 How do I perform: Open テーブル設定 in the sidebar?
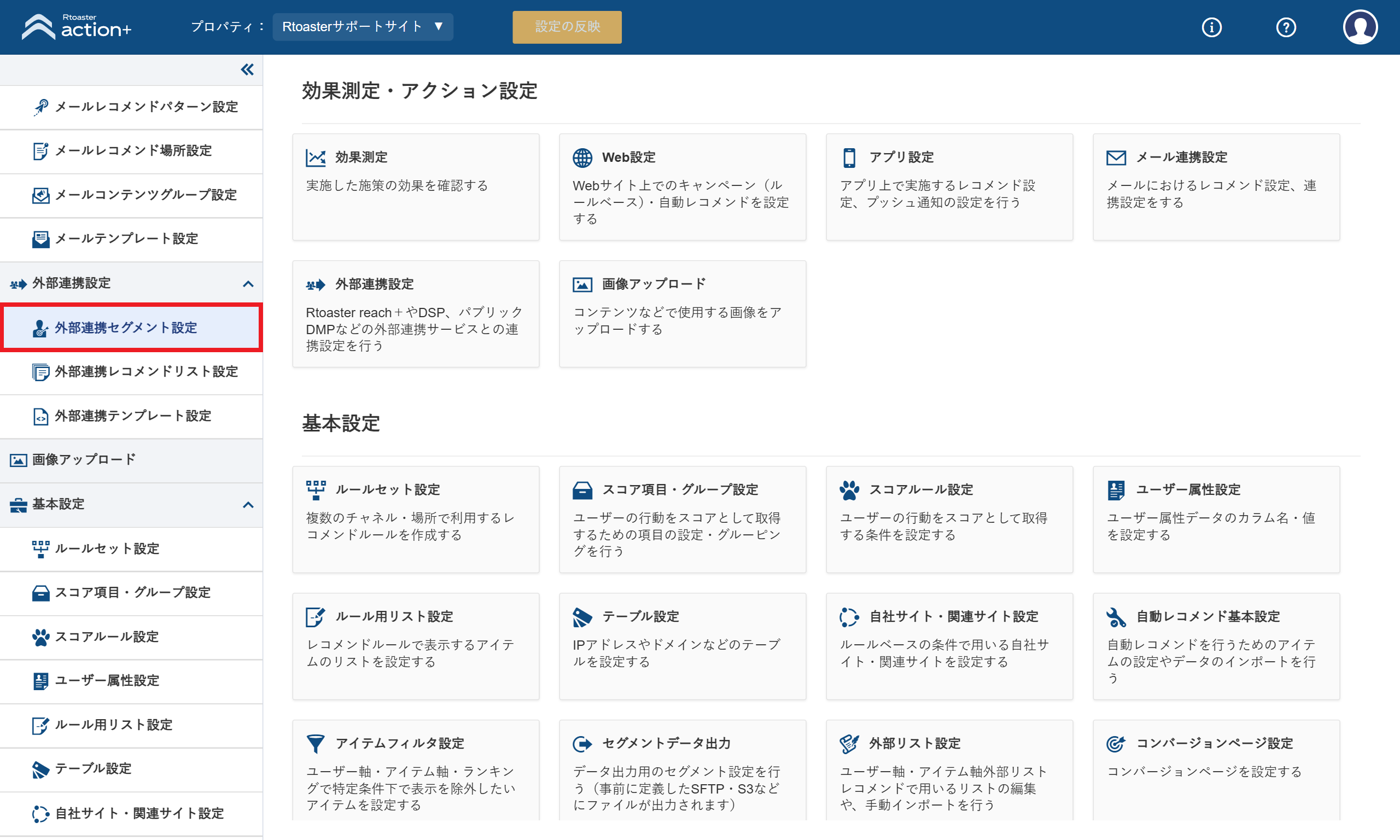pos(131,769)
